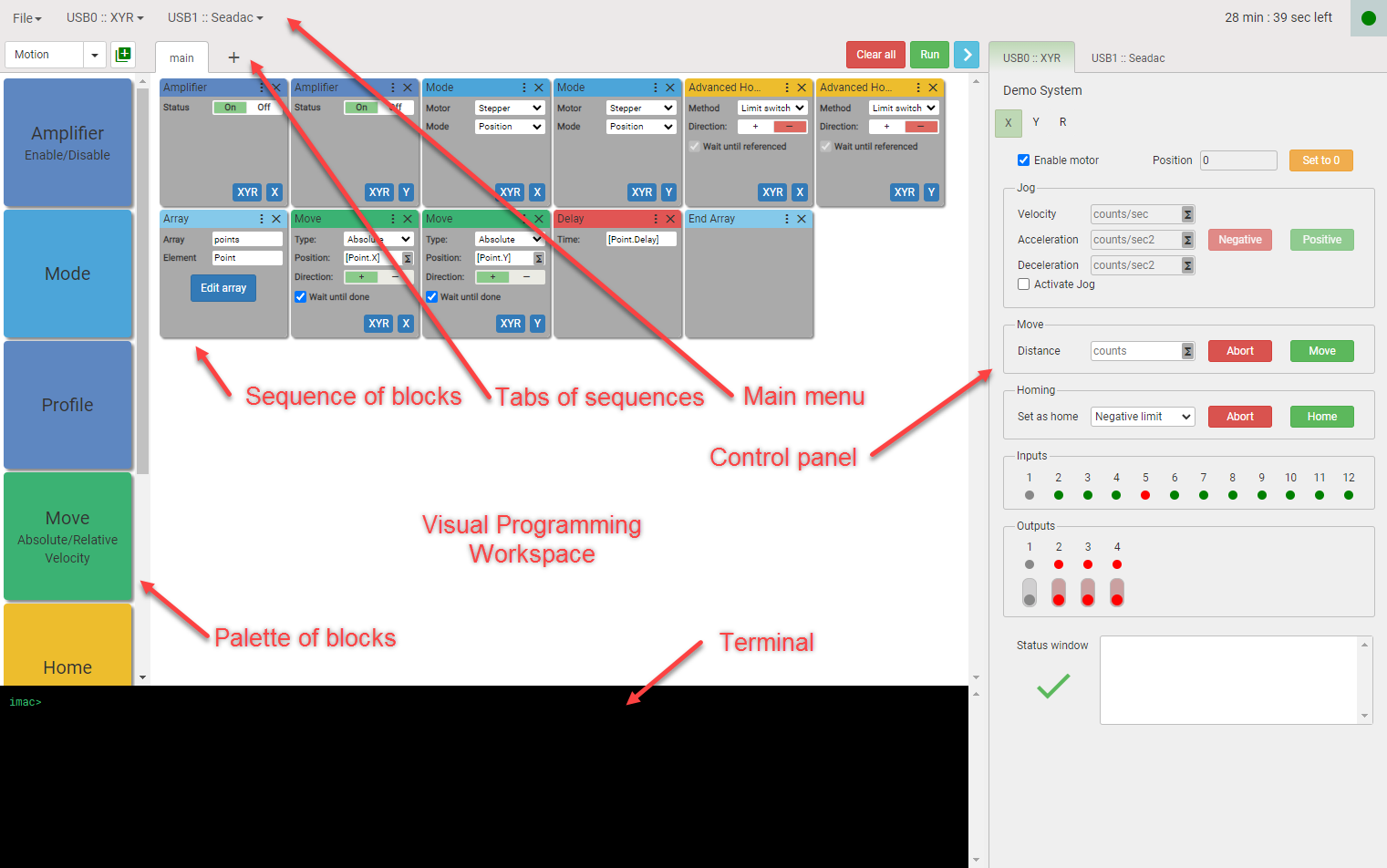Click the green Home button
The height and width of the screenshot is (868, 1387).
point(1321,417)
